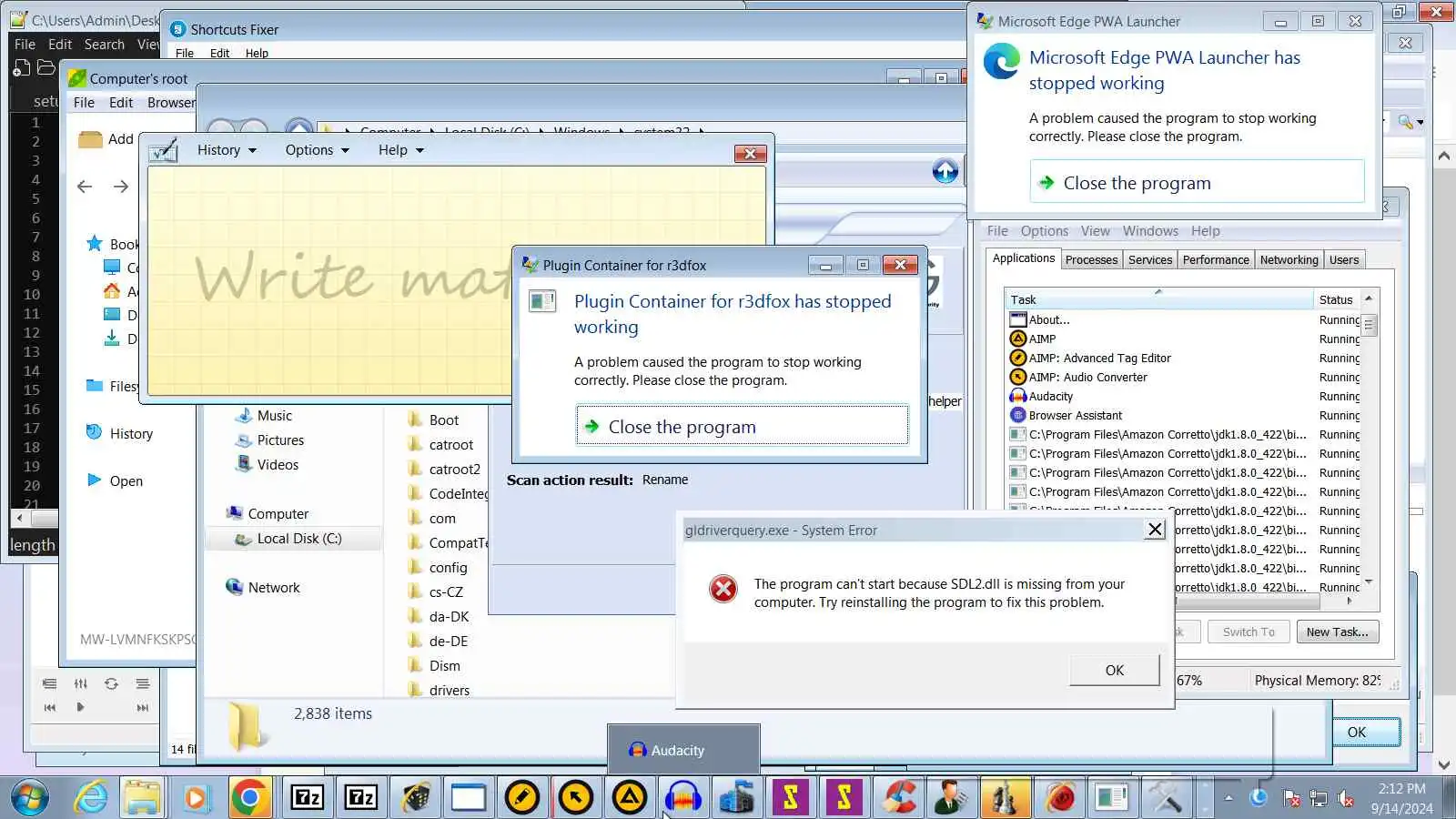Open the Options dropdown in Math Input Panel
The height and width of the screenshot is (819, 1456).
(318, 150)
